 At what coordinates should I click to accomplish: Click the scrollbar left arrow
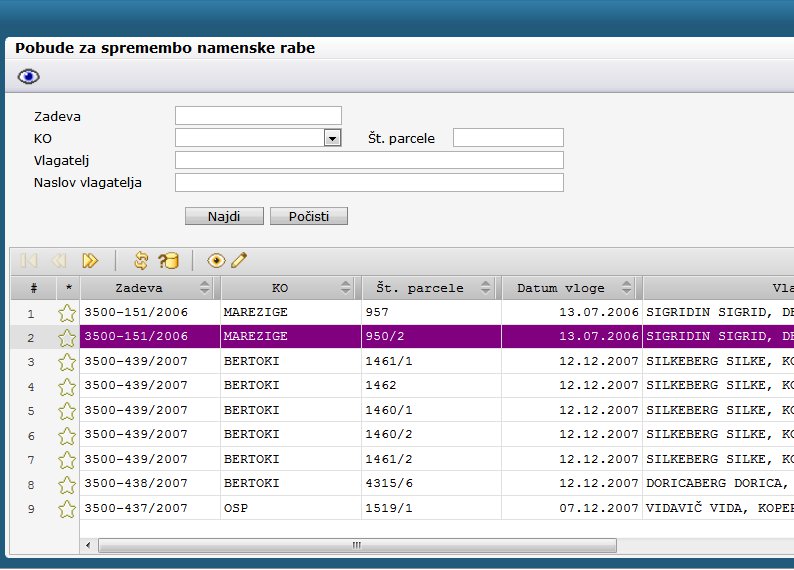pos(88,545)
